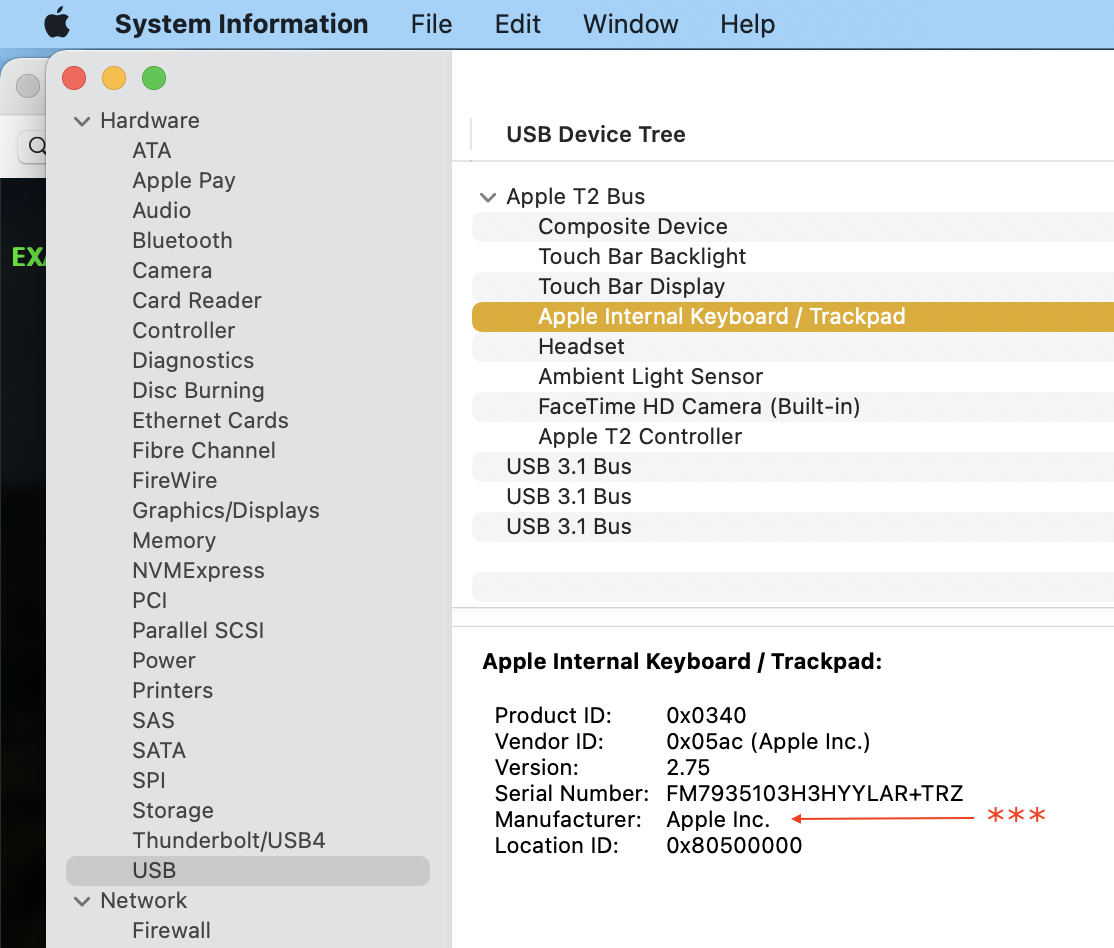This screenshot has height=948, width=1114.
Task: Collapse the Hardware section chevron
Action: (x=82, y=121)
